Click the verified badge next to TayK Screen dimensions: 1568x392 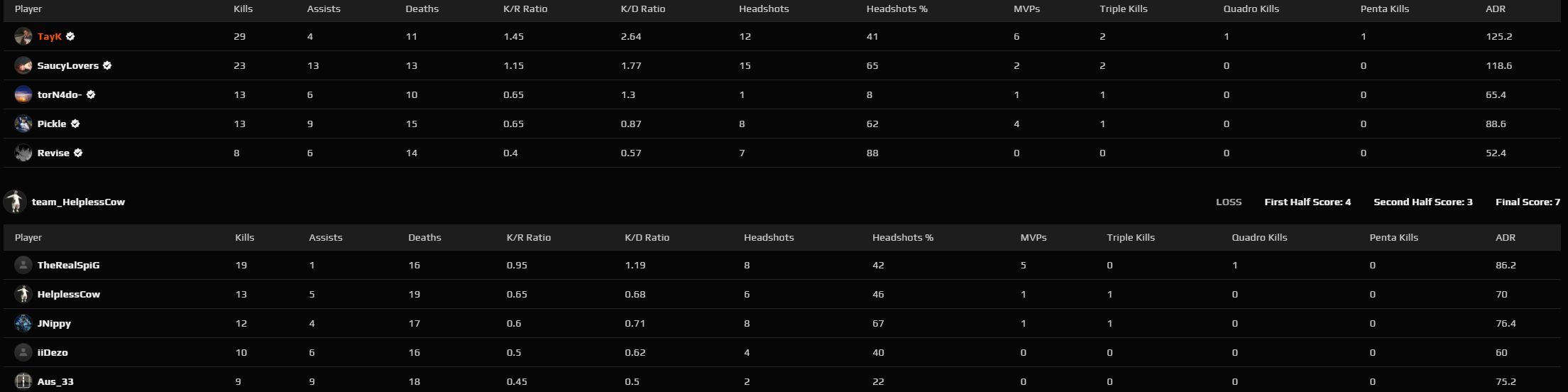pos(71,36)
